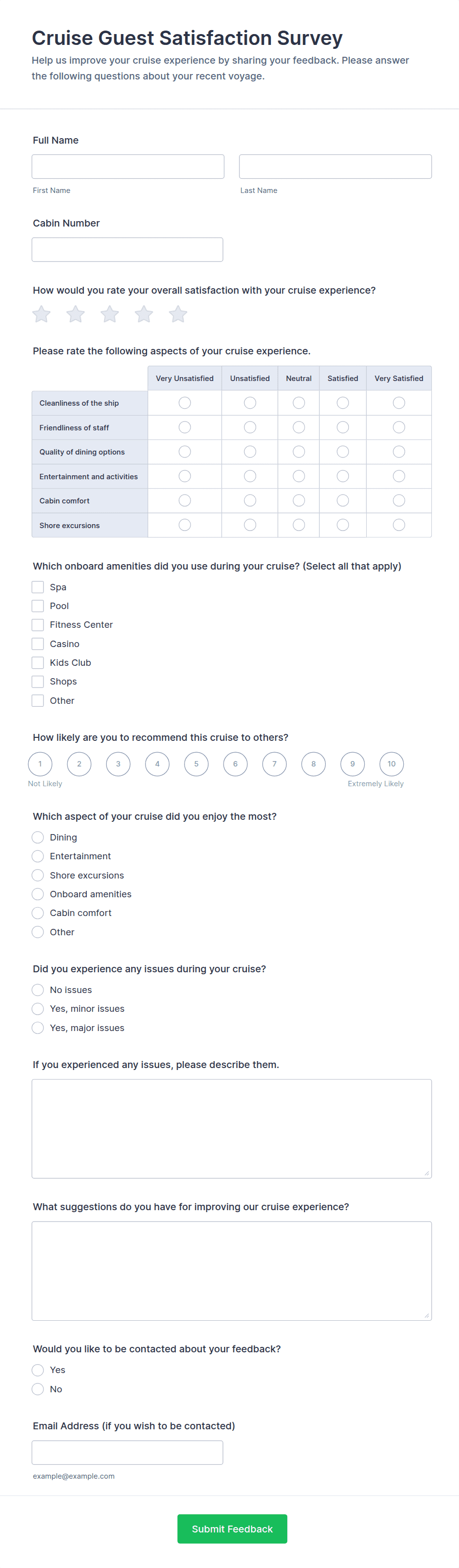The image size is (459, 1568).
Task: Click the Cabin Number text box
Action: [127, 250]
